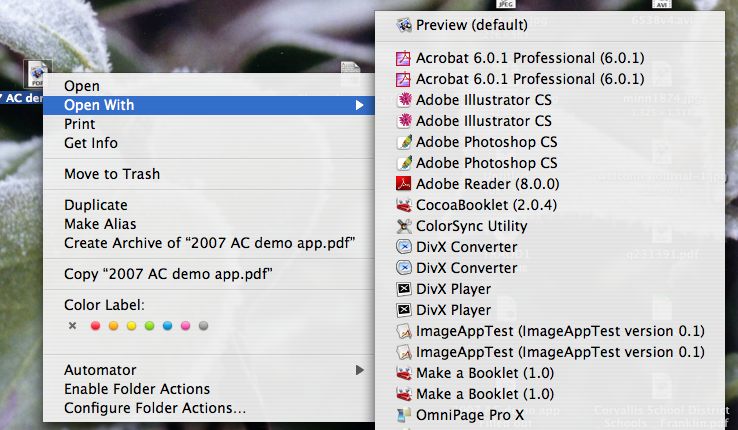The height and width of the screenshot is (430, 738).
Task: Choose CocoaBooklet (2.0.4) from the submenu
Action: (x=550, y=205)
